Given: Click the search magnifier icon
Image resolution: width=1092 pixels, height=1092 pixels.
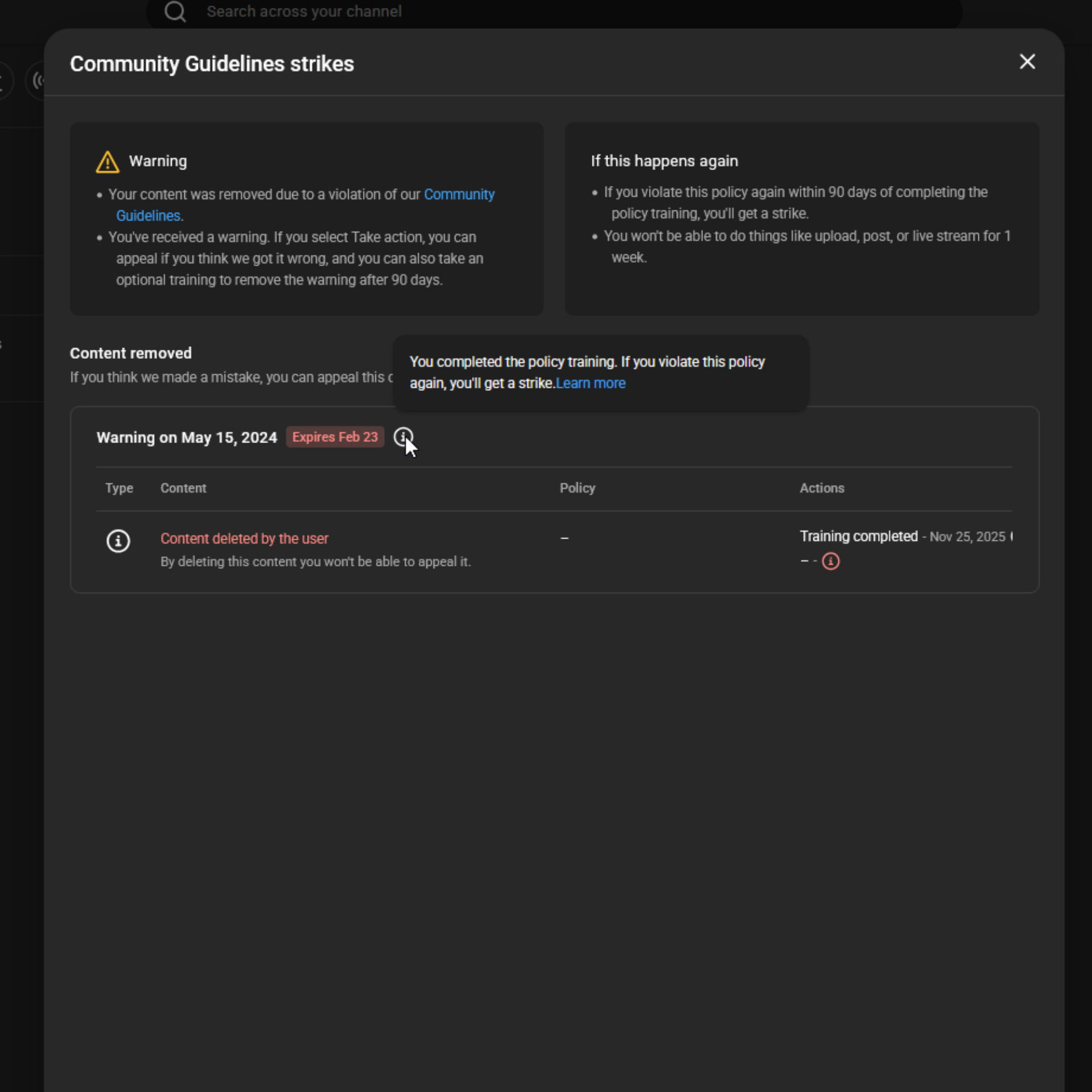Looking at the screenshot, I should pyautogui.click(x=175, y=11).
